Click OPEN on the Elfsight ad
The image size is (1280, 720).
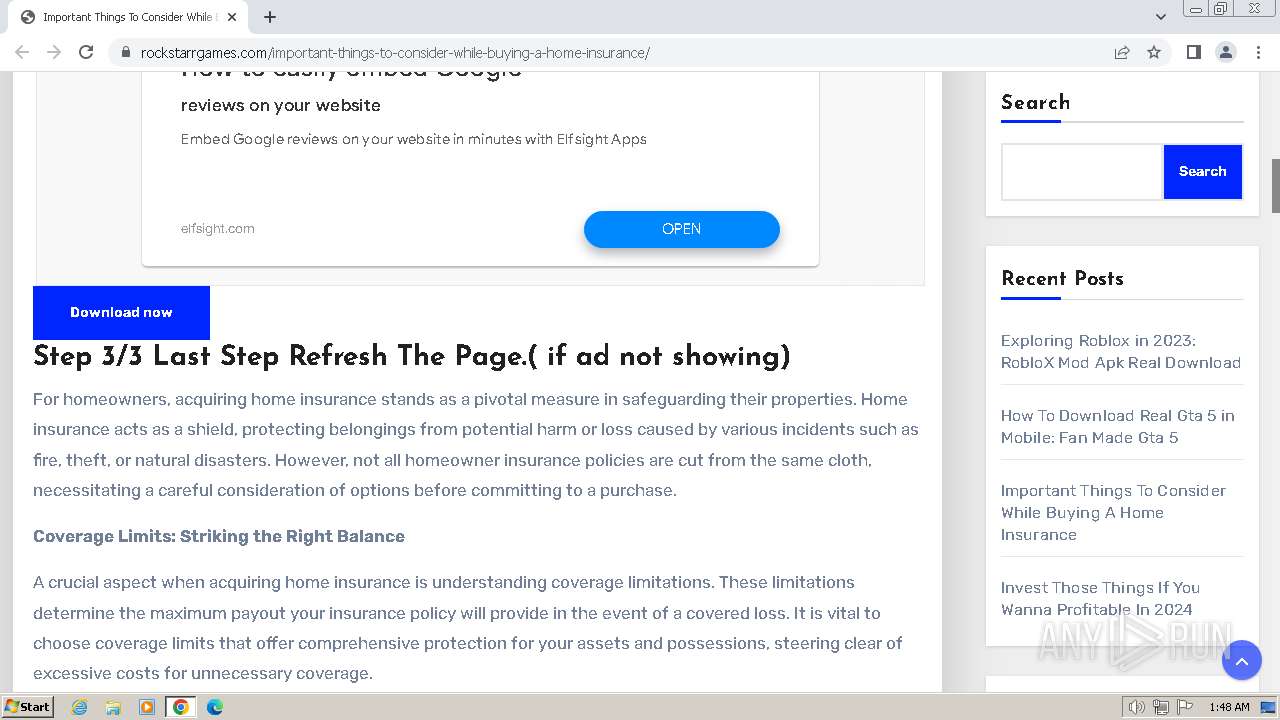[681, 229]
